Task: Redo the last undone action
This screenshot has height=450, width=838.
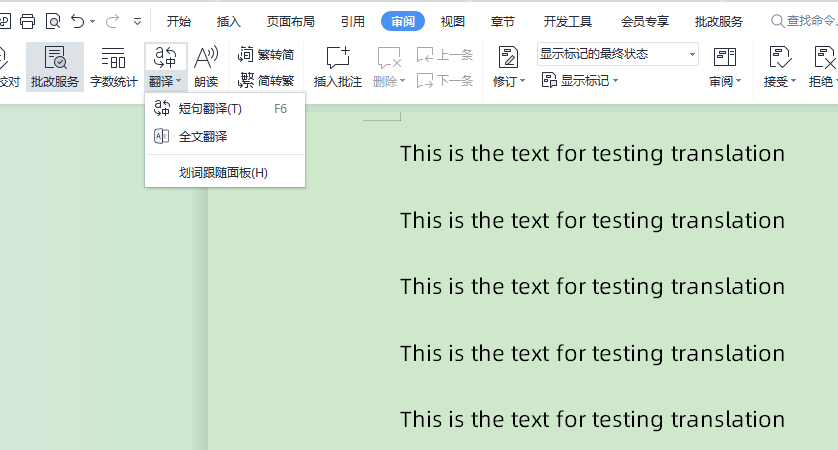Action: point(112,21)
